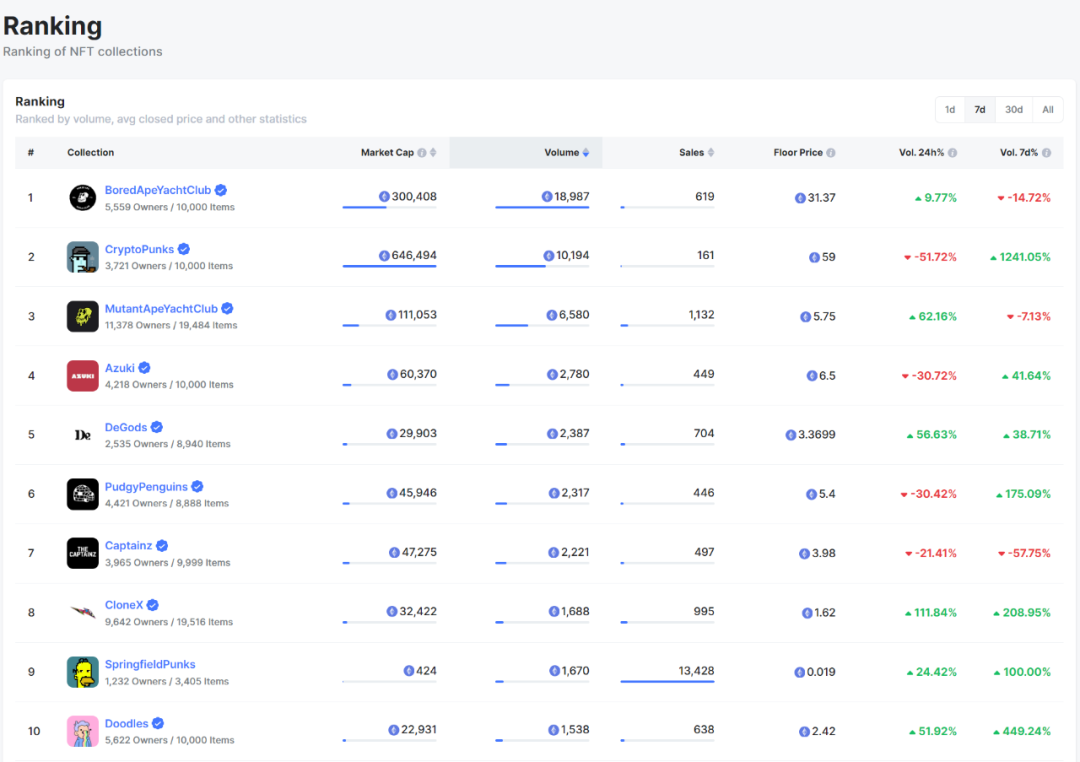
Task: Click verified badge next to BoredApeYachtClub
Action: click(x=221, y=190)
